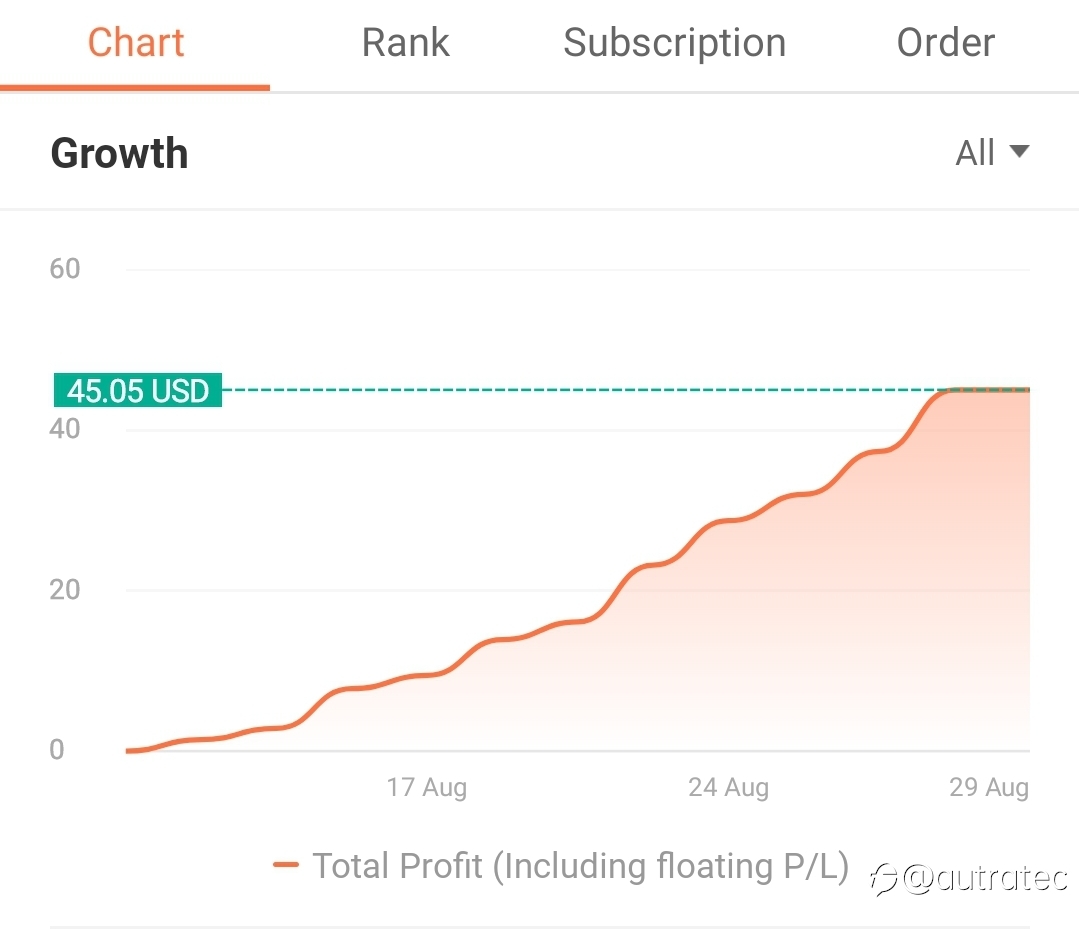This screenshot has width=1079, height=929.
Task: Open the Subscription tab
Action: point(674,43)
